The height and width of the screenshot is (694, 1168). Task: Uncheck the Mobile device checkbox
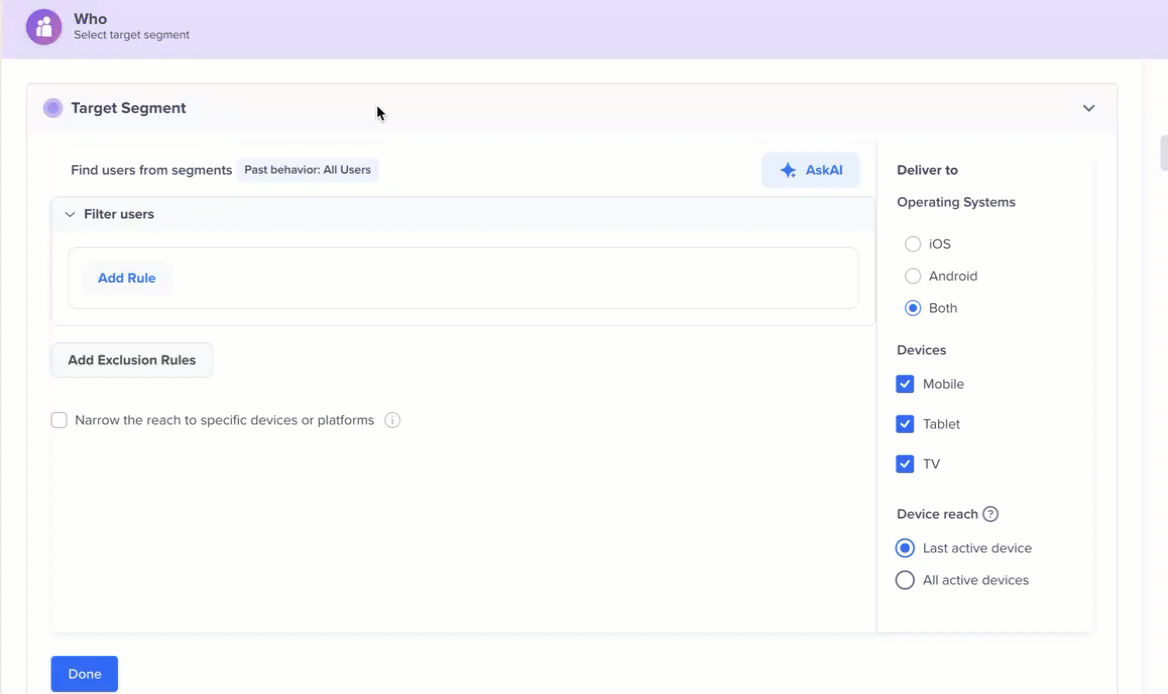pyautogui.click(x=905, y=384)
